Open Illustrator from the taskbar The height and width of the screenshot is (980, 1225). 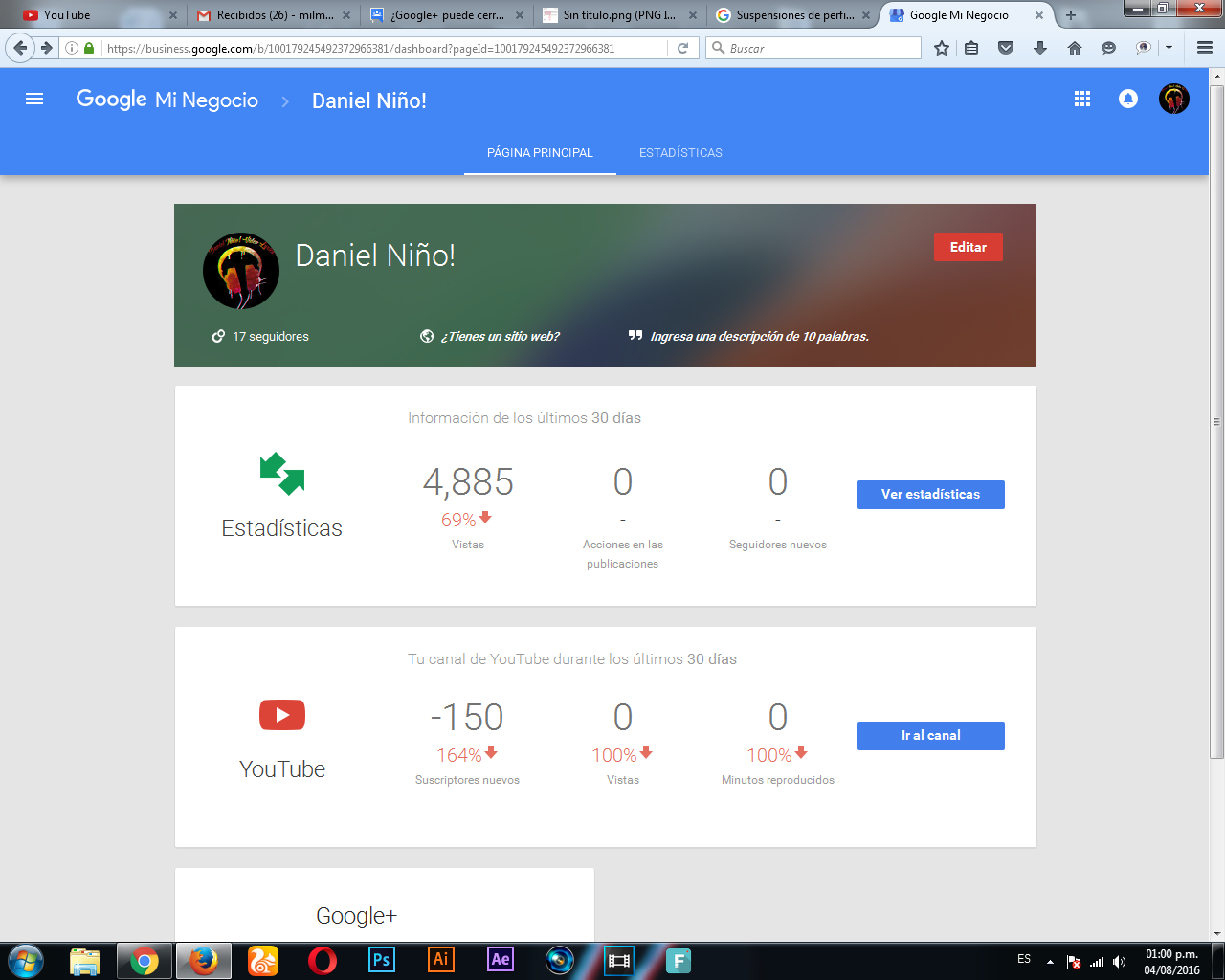click(441, 960)
